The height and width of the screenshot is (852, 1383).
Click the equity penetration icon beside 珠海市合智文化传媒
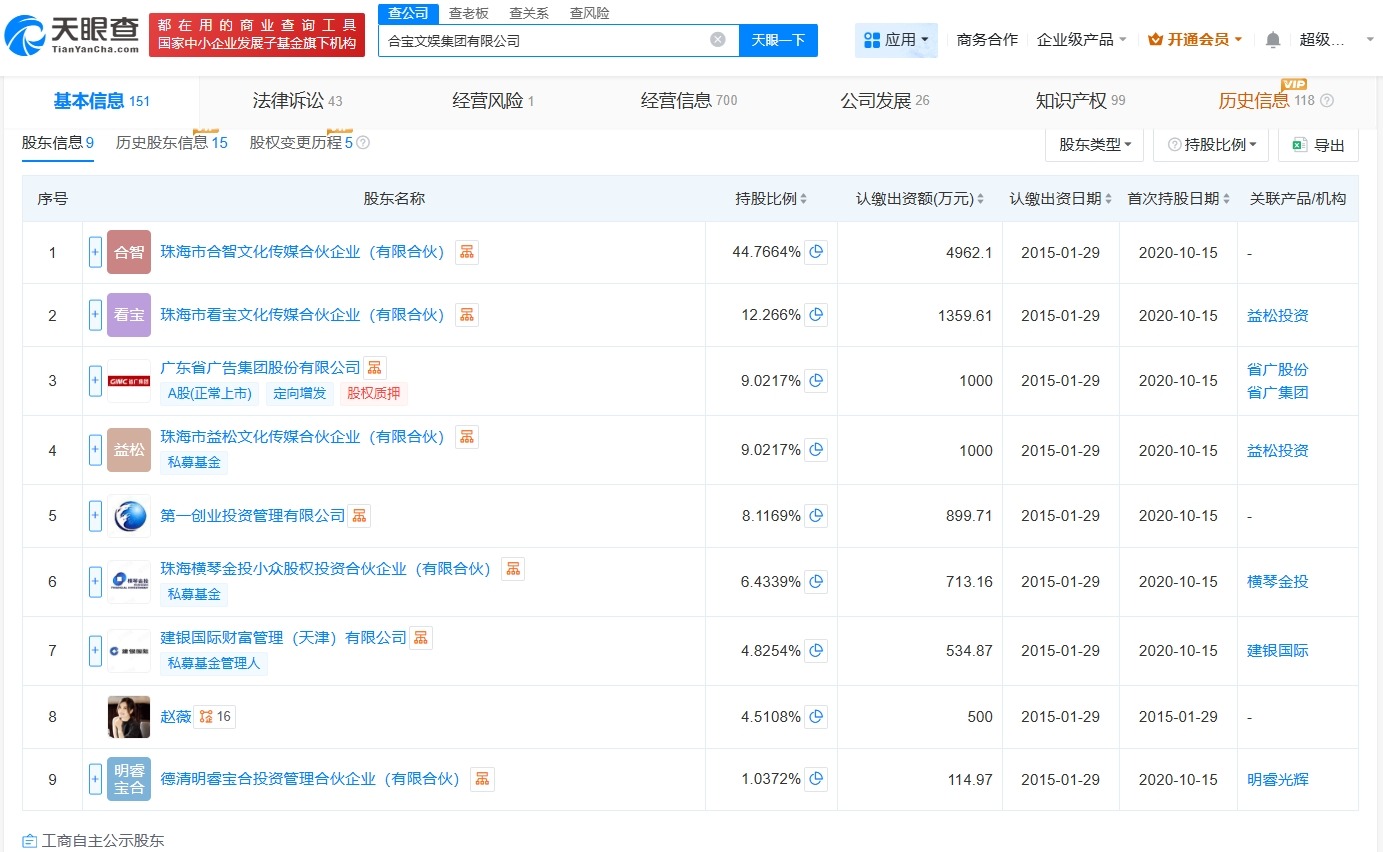(467, 252)
